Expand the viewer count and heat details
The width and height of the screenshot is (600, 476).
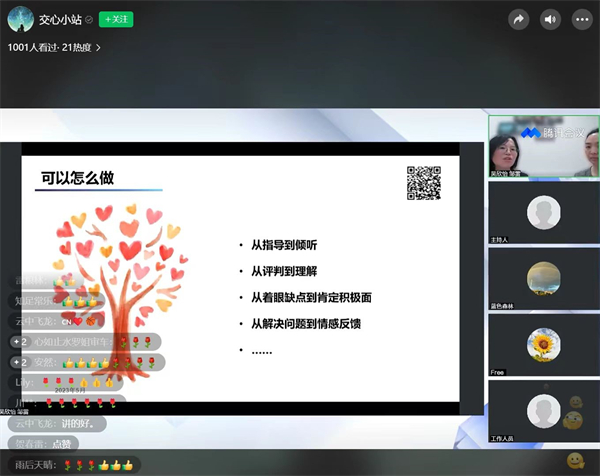click(x=54, y=47)
